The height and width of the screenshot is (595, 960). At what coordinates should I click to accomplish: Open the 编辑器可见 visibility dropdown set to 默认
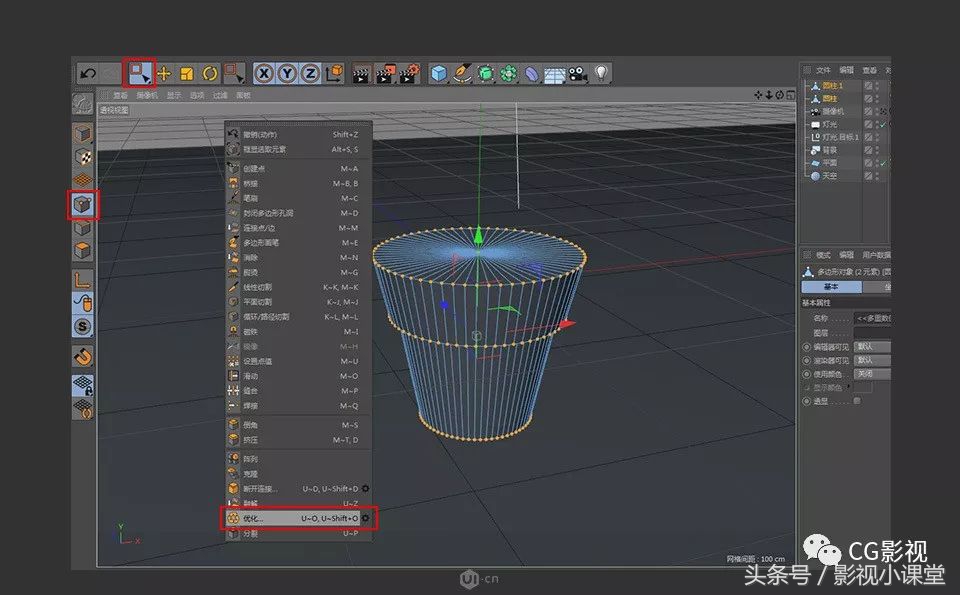[871, 347]
